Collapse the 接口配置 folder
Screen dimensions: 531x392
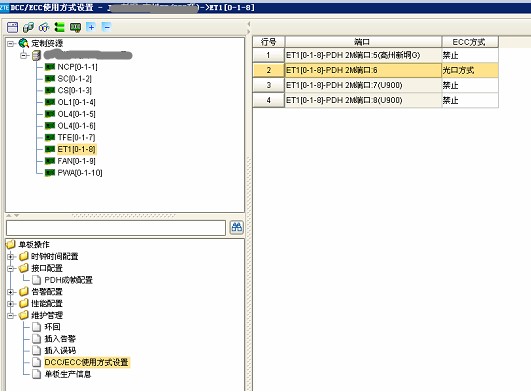click(11, 268)
